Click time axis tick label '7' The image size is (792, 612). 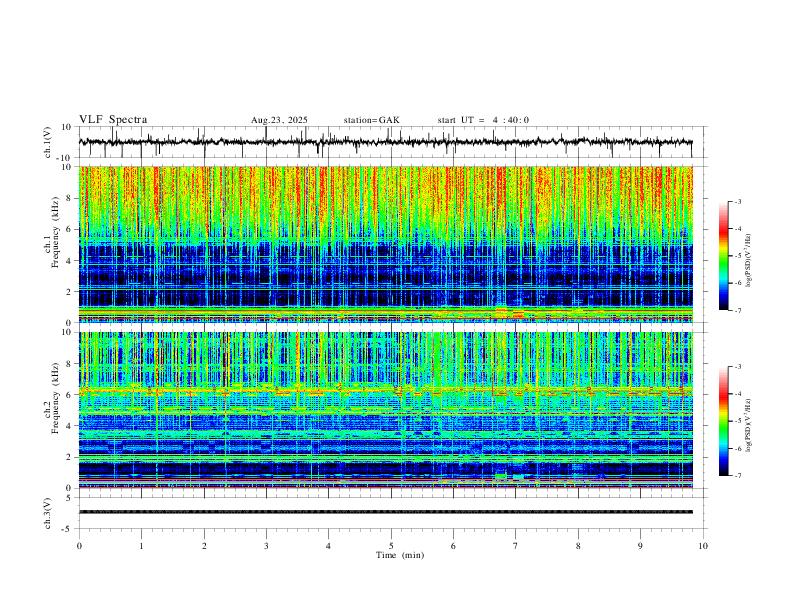[x=516, y=546]
